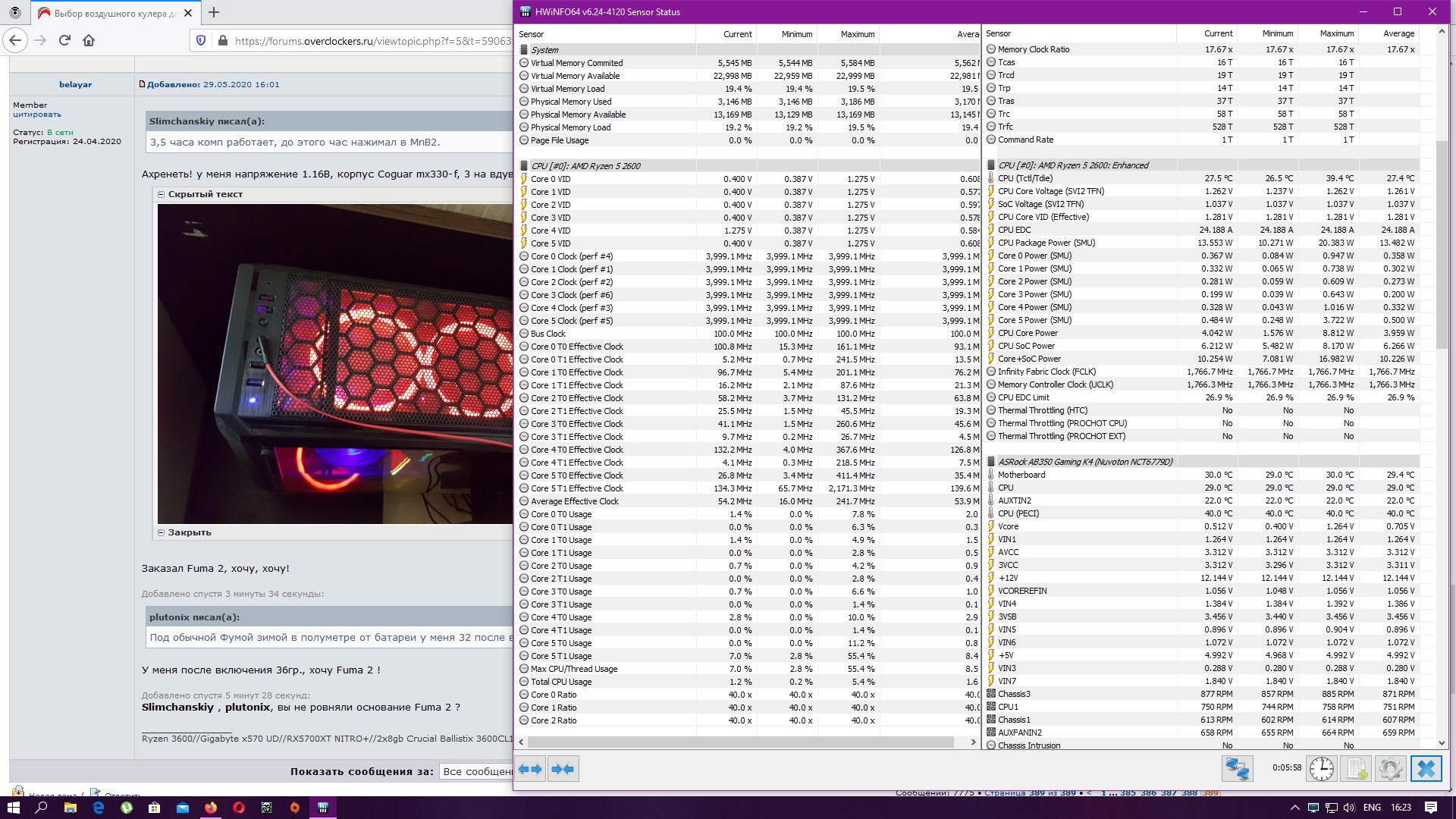Show hidden system tray icons
This screenshot has width=1456, height=819.
[1294, 808]
